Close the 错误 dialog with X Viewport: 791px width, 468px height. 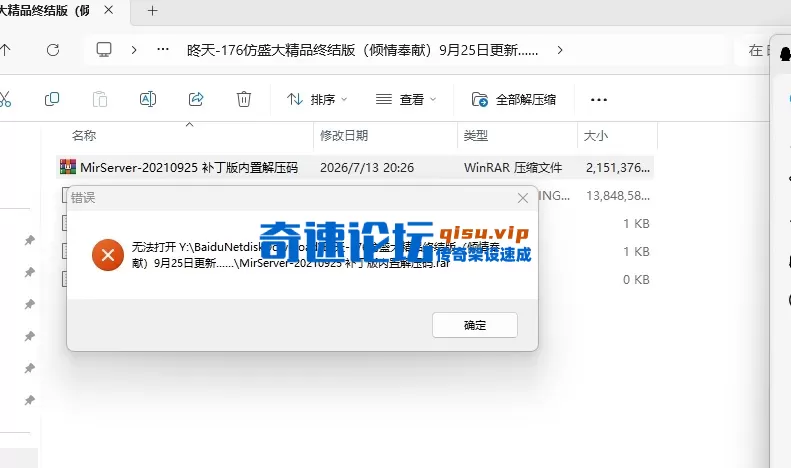click(x=523, y=198)
